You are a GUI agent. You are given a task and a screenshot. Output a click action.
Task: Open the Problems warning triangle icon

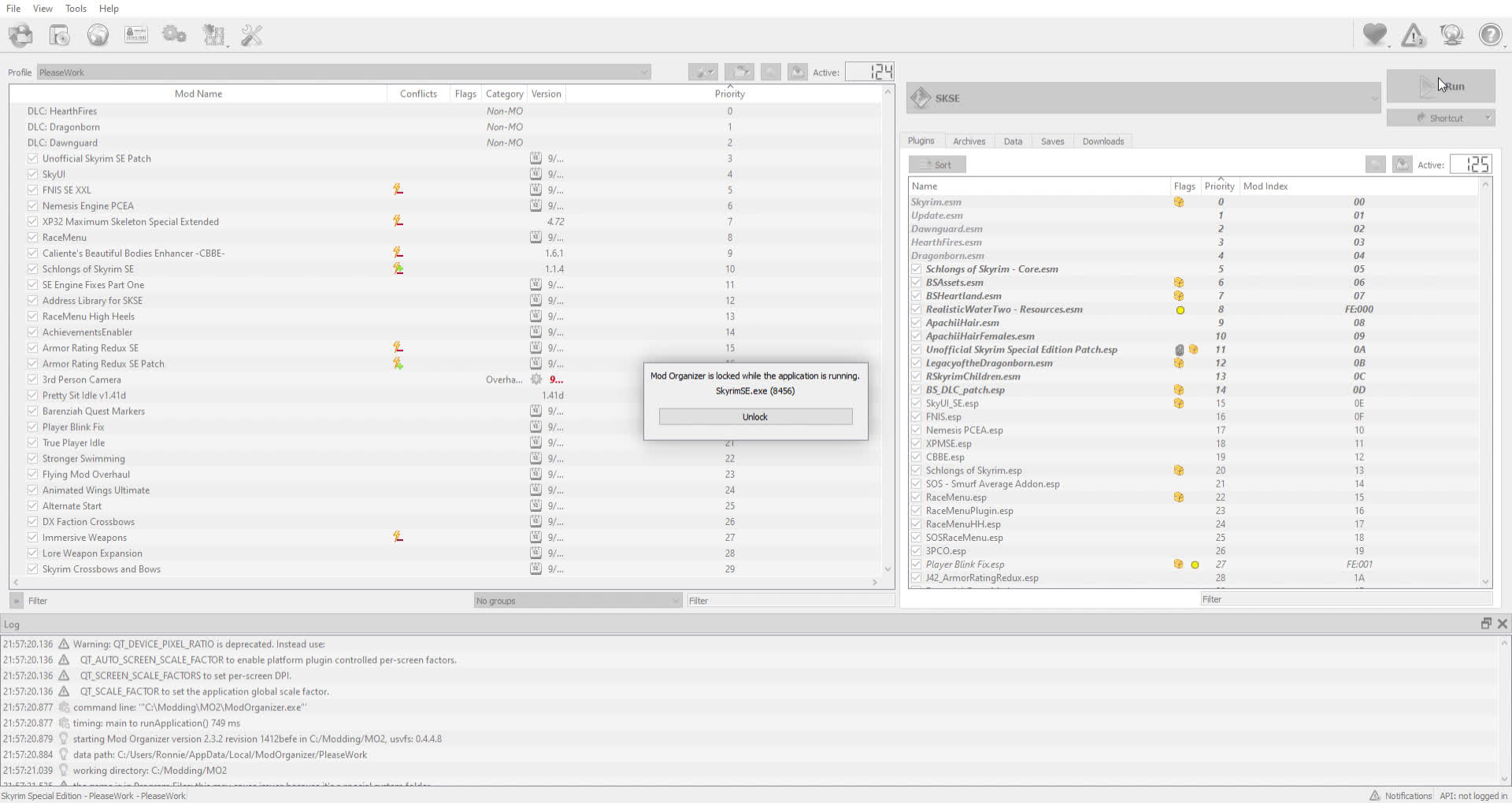tap(1414, 35)
